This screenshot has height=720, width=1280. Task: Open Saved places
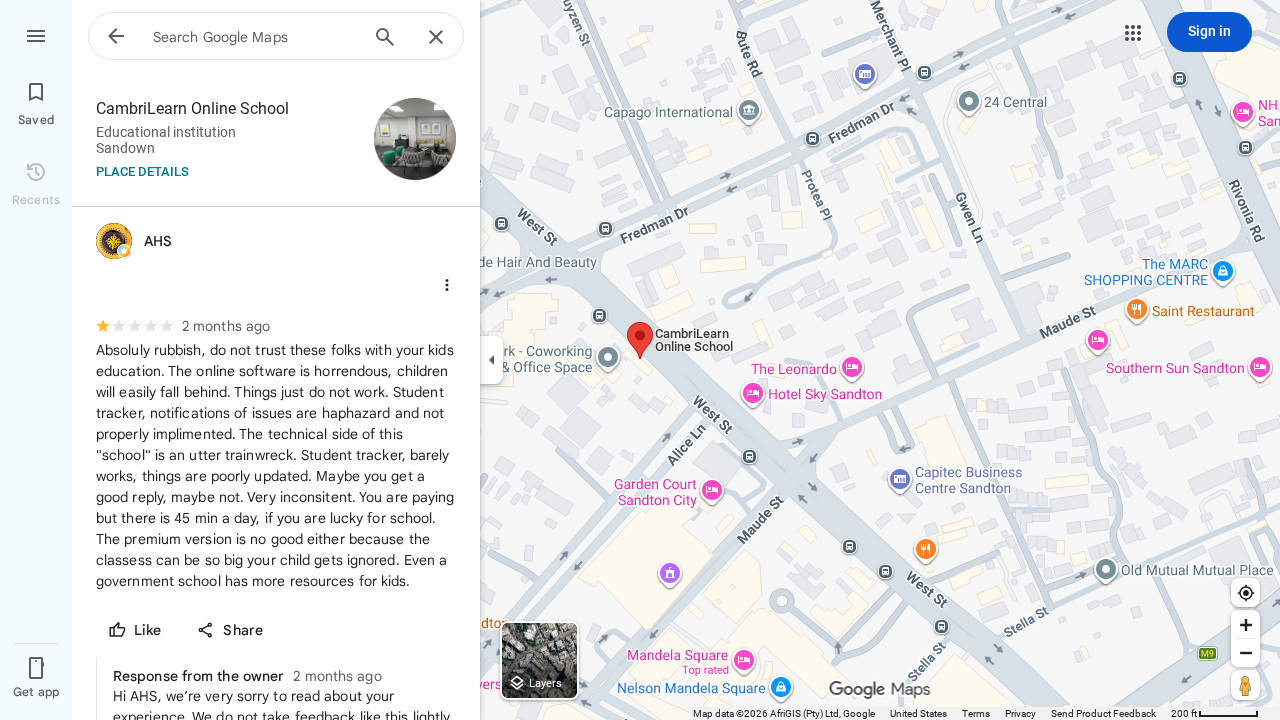tap(36, 104)
